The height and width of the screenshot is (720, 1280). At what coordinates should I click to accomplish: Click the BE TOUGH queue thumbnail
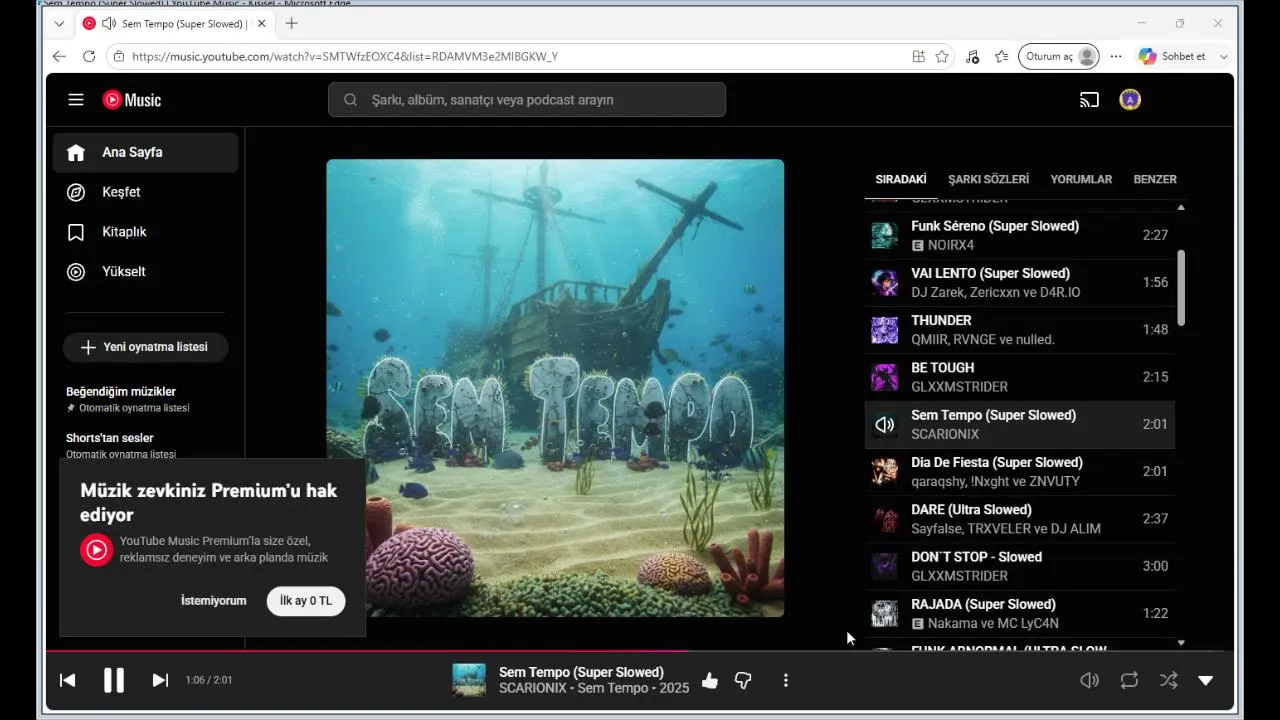point(884,377)
